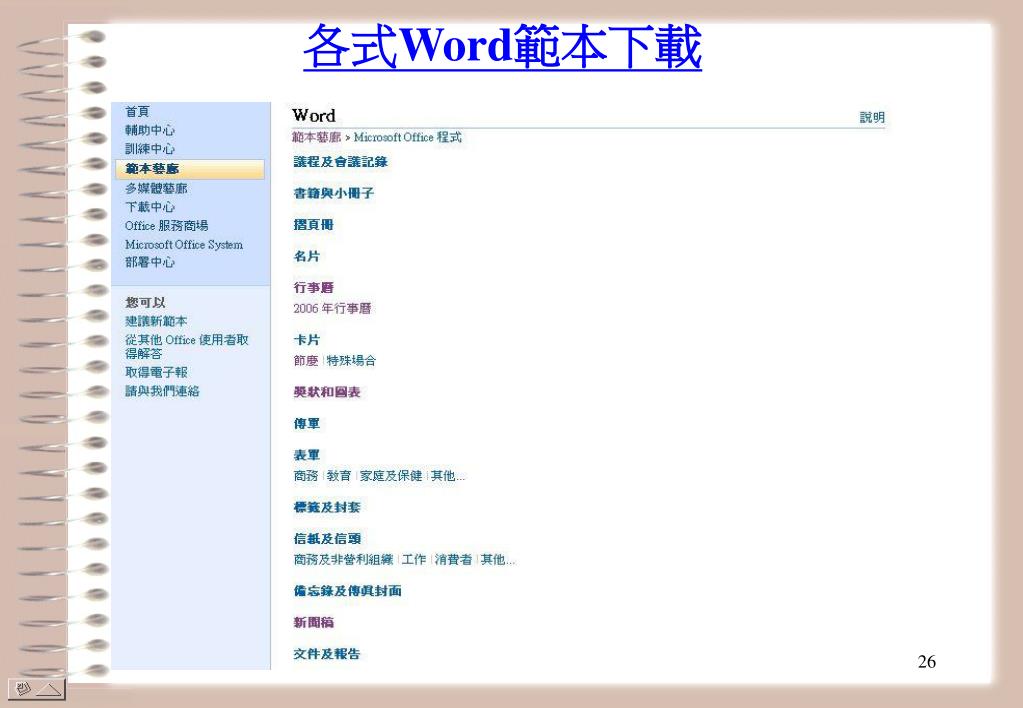1023x708 pixels.
Task: Click 從其他 Office 使用者取得解答 link
Action: click(187, 346)
